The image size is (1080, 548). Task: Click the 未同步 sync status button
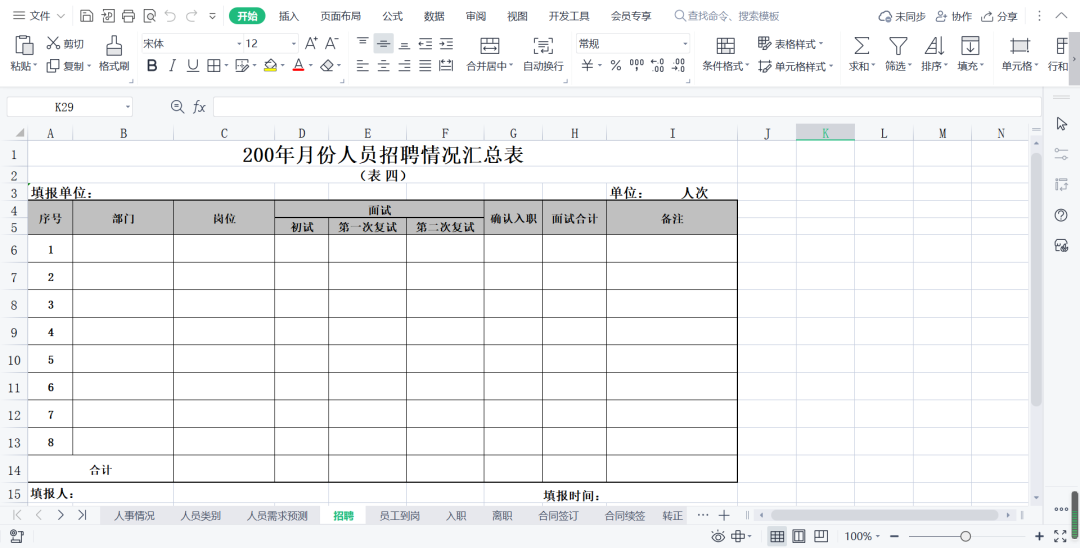pos(902,16)
